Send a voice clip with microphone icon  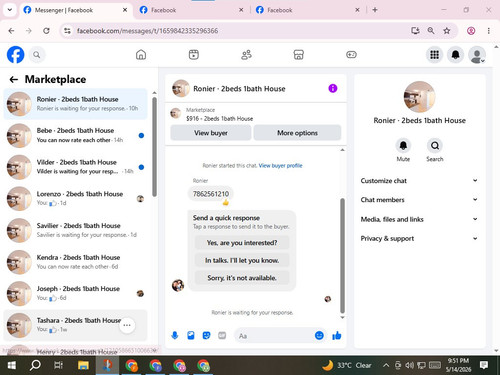175,335
